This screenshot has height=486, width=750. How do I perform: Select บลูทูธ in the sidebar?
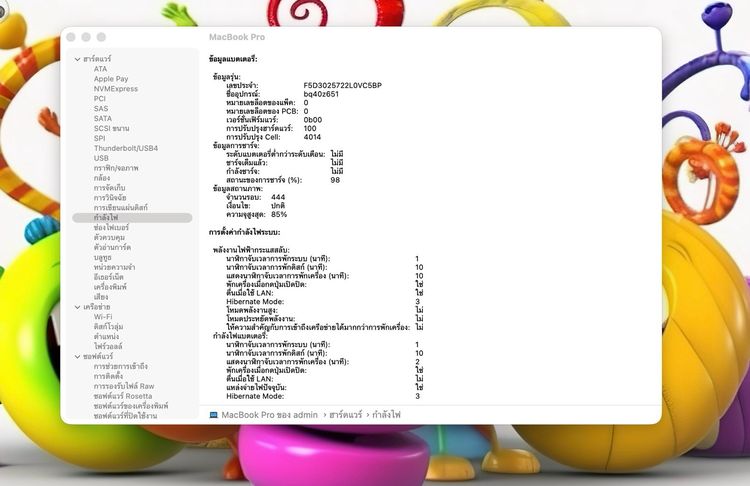pyautogui.click(x=103, y=257)
